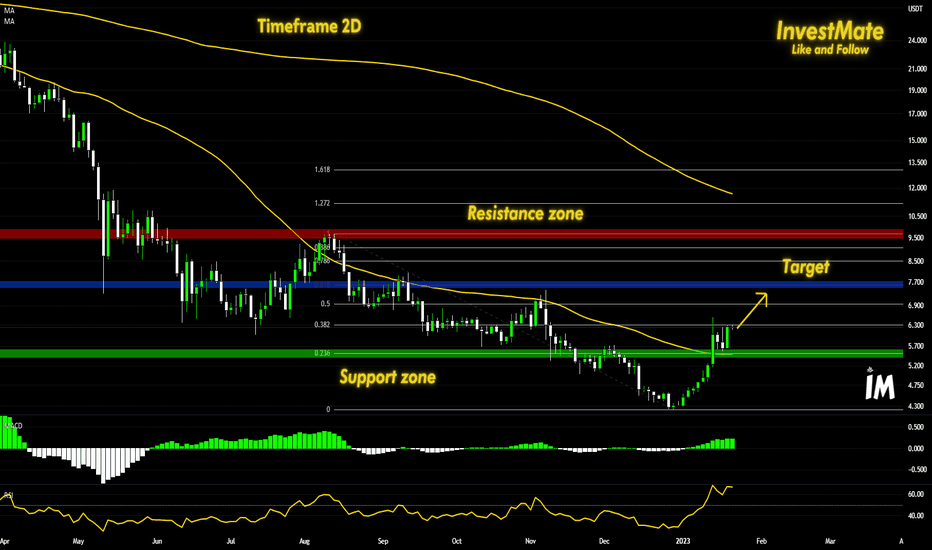Select the 1.272 Fibonacci level label

click(x=322, y=203)
